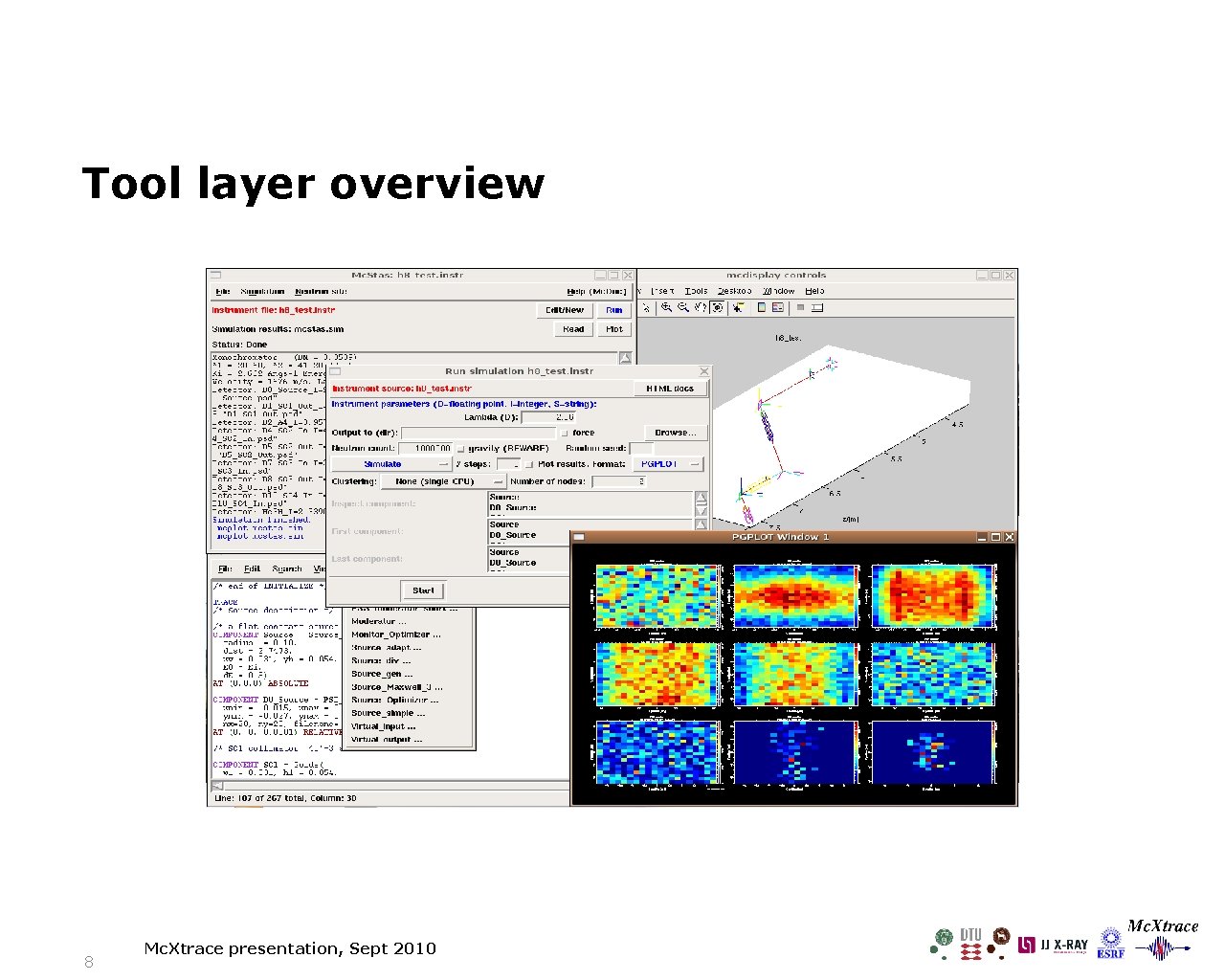Image resolution: width=1225 pixels, height=980 pixels.
Task: Insert colorbar via mcdisplay toolbar icon
Action: [x=761, y=308]
